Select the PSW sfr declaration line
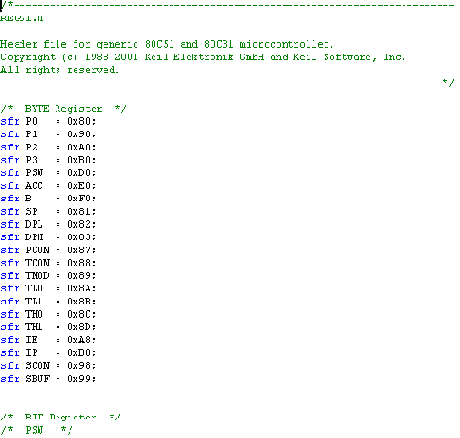The image size is (460, 438). [x=48, y=173]
